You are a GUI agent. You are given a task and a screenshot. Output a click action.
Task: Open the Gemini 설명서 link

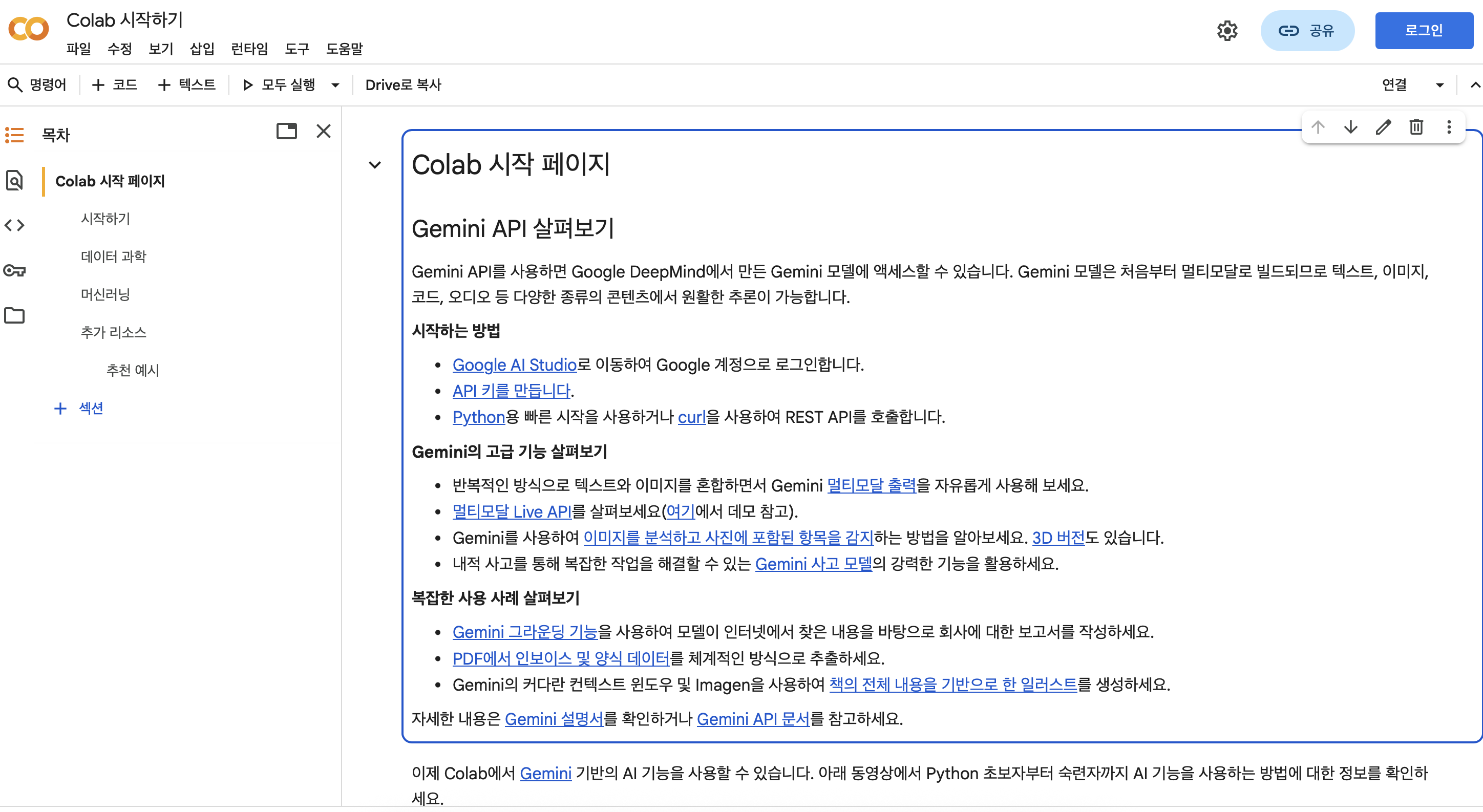tap(554, 719)
